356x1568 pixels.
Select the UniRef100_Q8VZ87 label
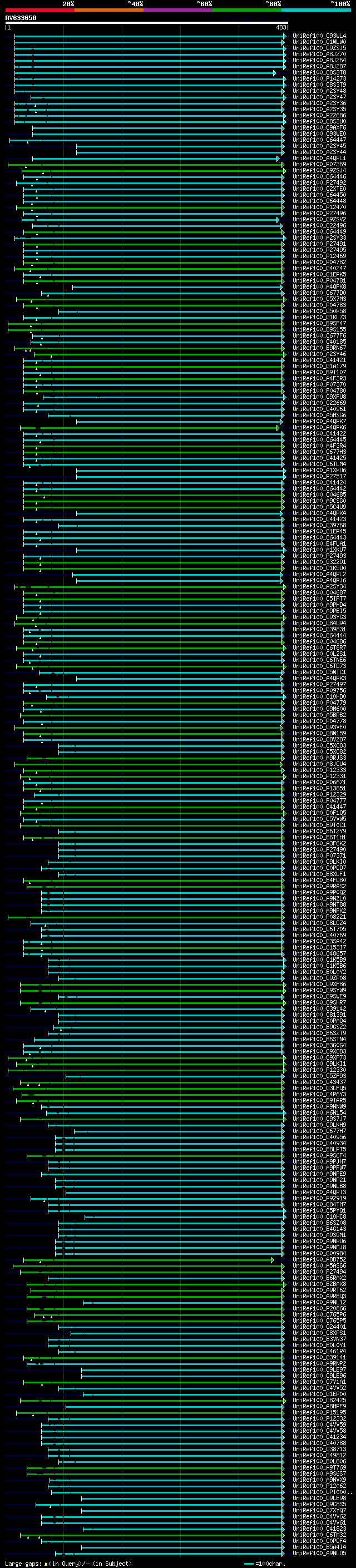pyautogui.click(x=319, y=739)
